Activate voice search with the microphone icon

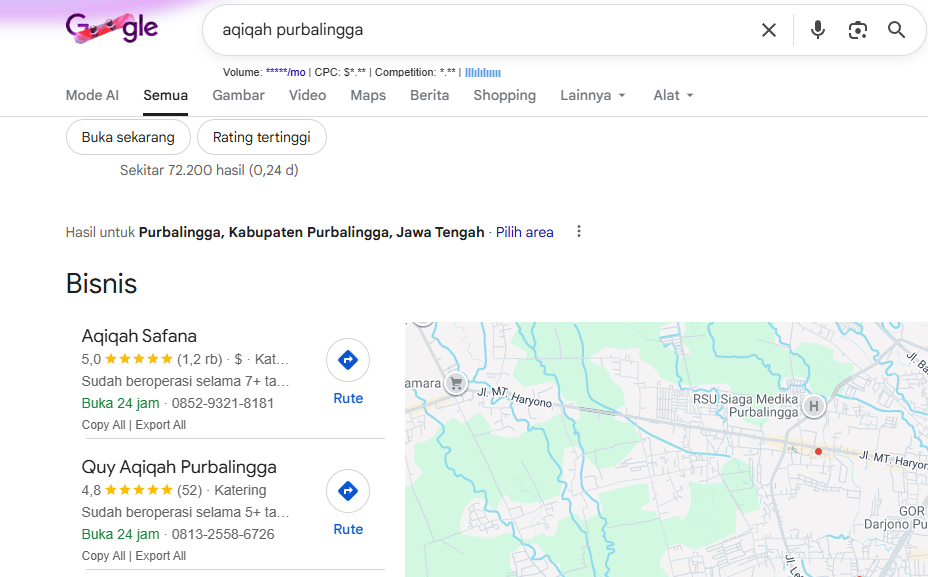817,30
